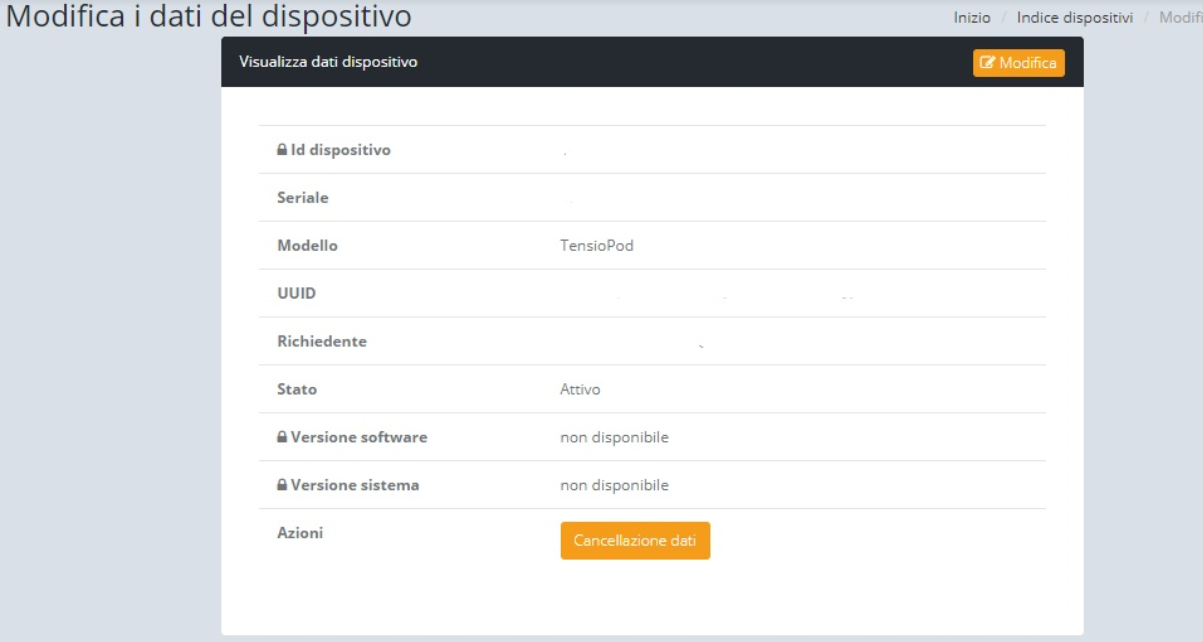Click the lock icon beside Versione sistema

[x=282, y=486]
